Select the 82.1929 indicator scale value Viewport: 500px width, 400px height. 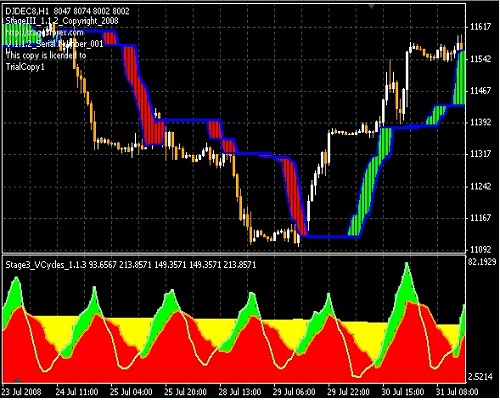[482, 262]
